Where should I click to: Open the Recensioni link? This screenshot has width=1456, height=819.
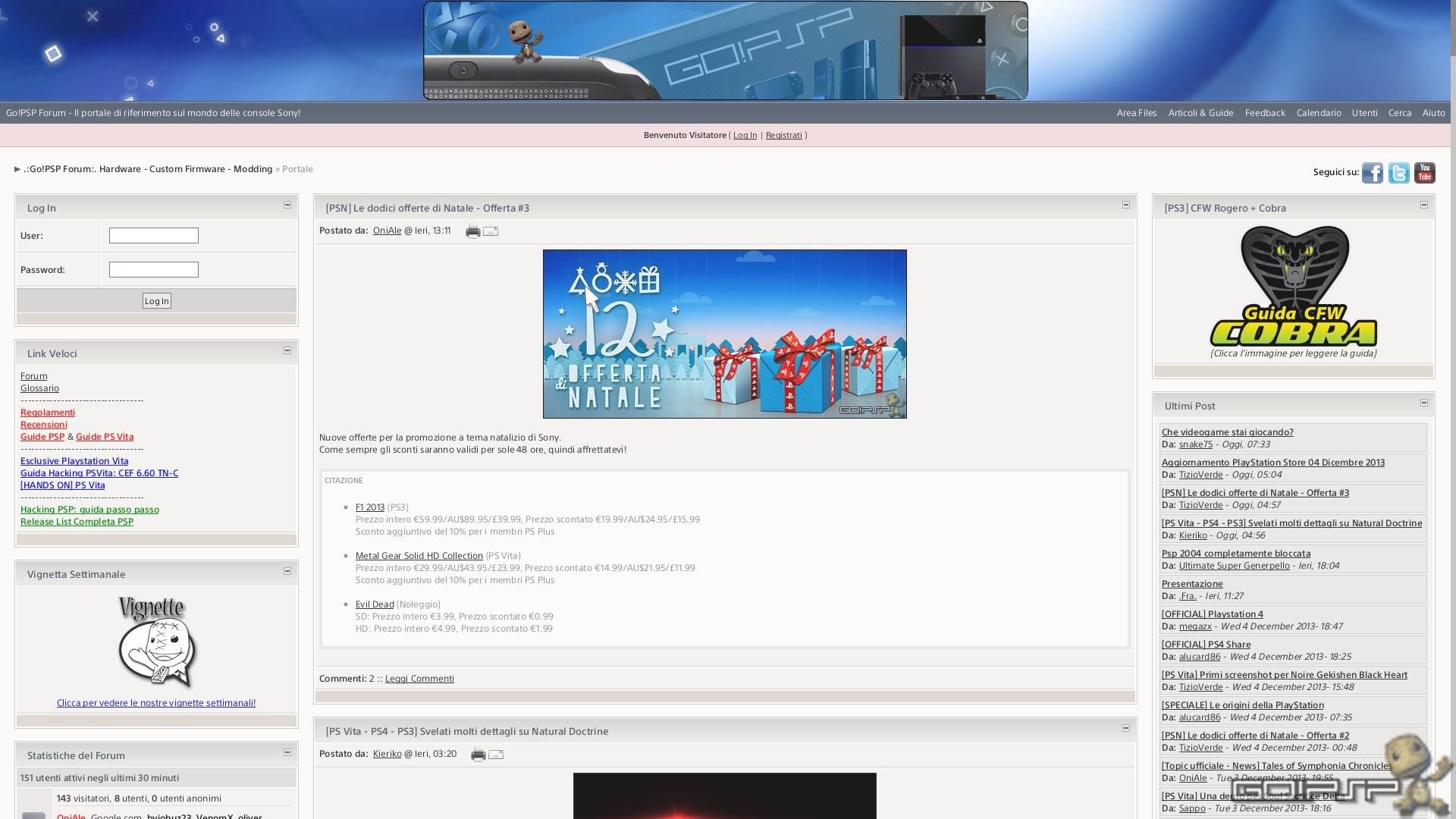tap(44, 425)
